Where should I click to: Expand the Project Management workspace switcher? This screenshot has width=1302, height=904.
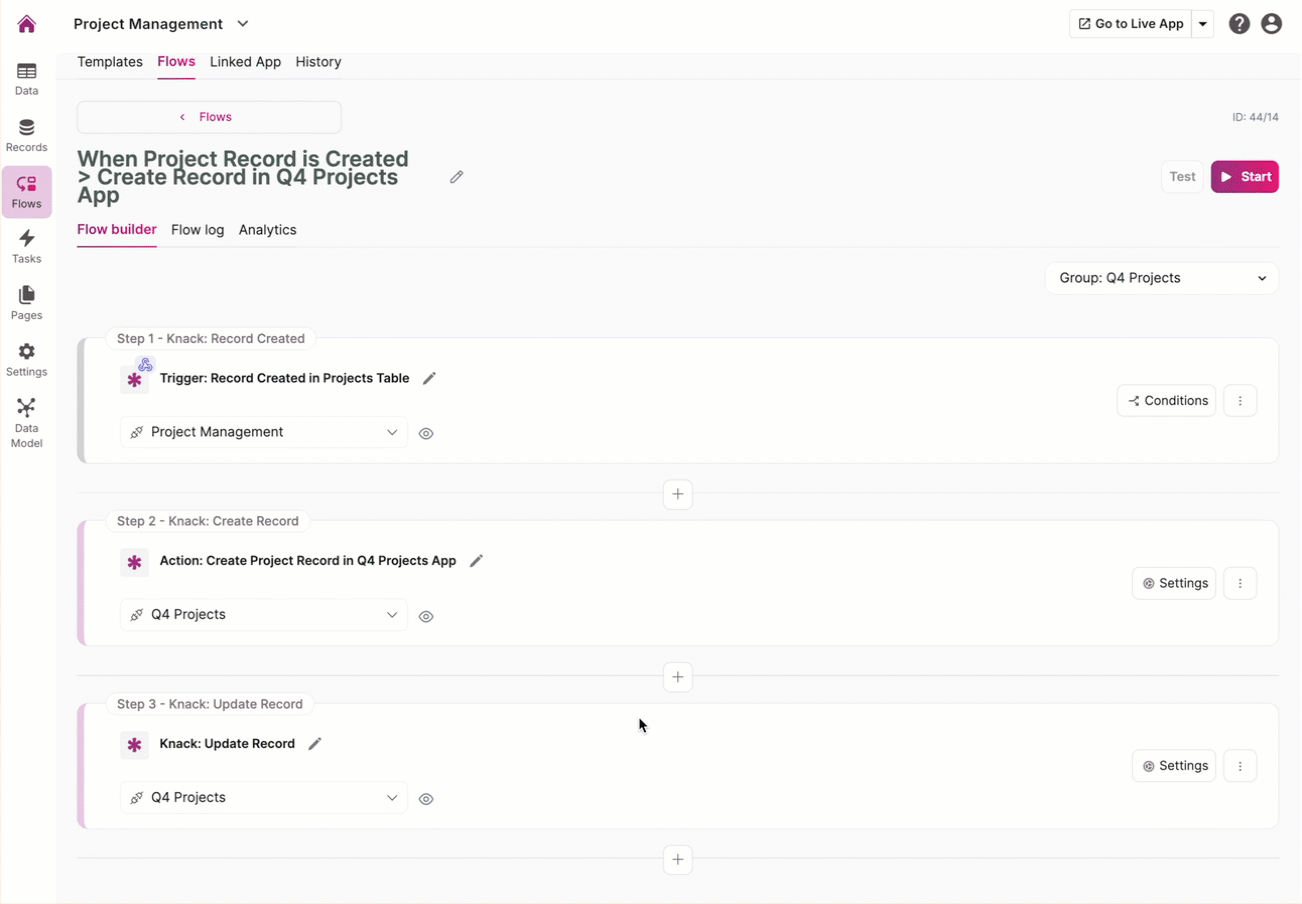(x=243, y=23)
